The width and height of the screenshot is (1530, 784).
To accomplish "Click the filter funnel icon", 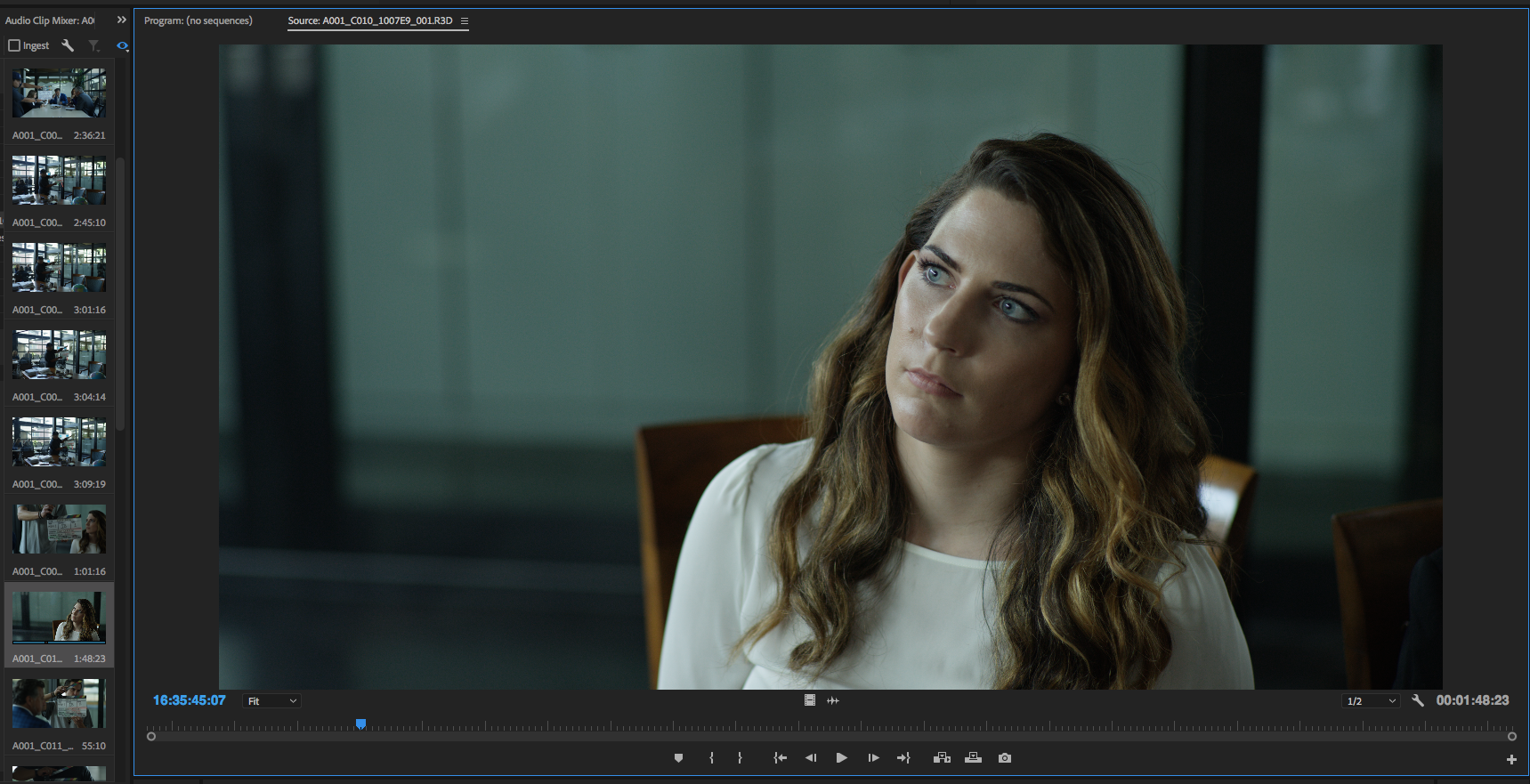I will [x=93, y=45].
